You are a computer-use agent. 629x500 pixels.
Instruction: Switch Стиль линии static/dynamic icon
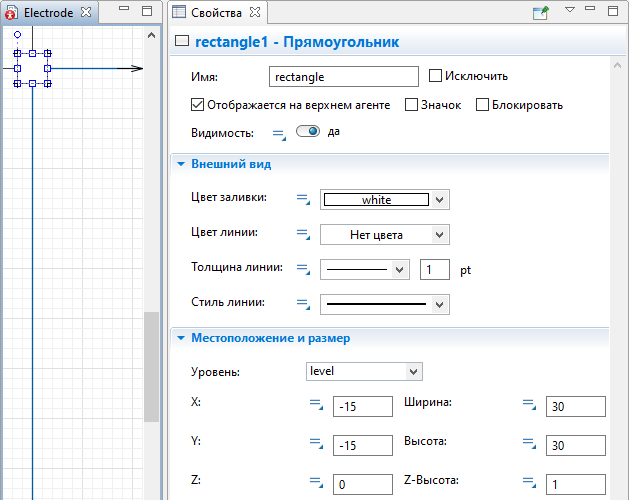(x=303, y=303)
